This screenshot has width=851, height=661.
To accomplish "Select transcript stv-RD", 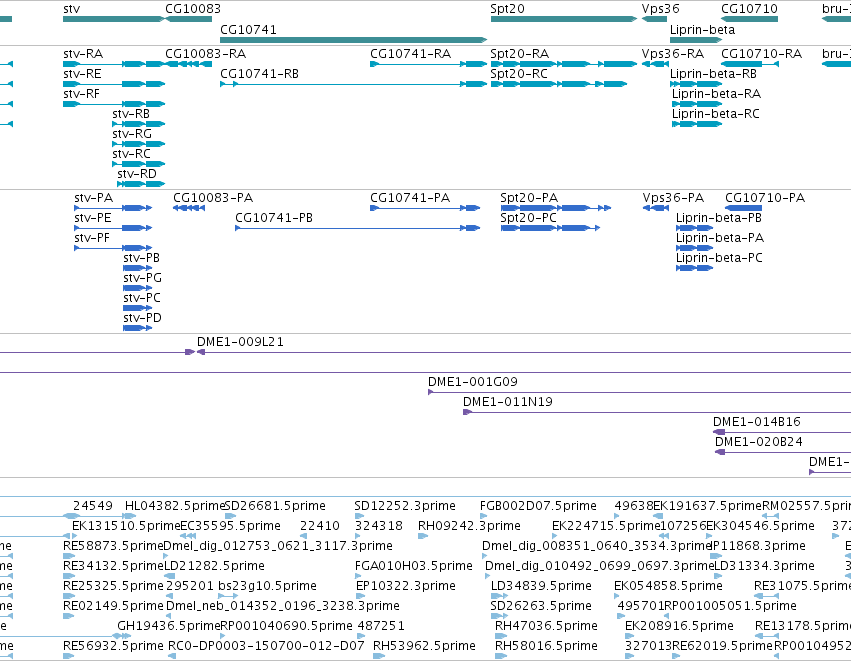I will pyautogui.click(x=141, y=185).
